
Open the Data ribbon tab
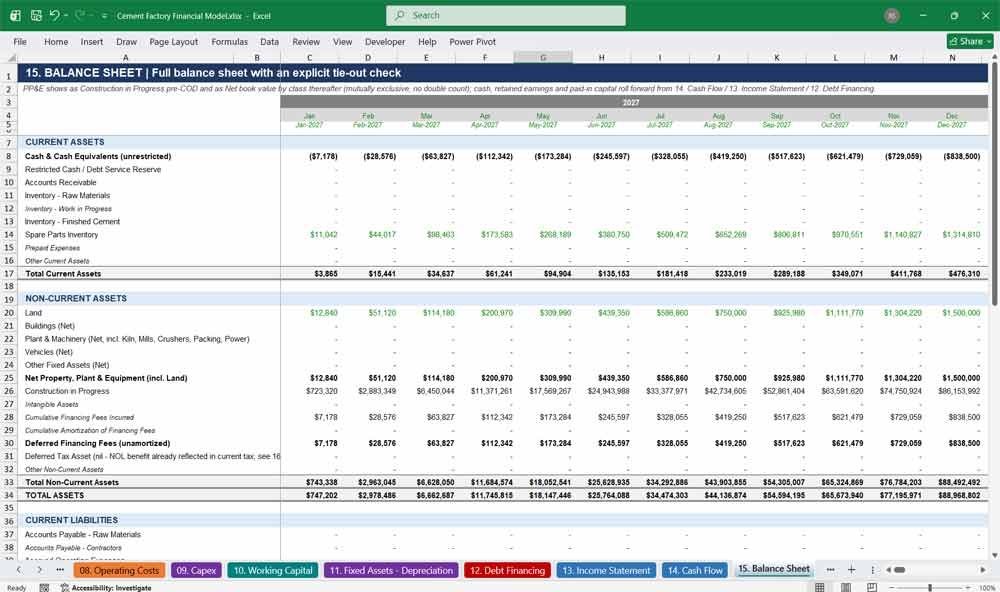(269, 41)
